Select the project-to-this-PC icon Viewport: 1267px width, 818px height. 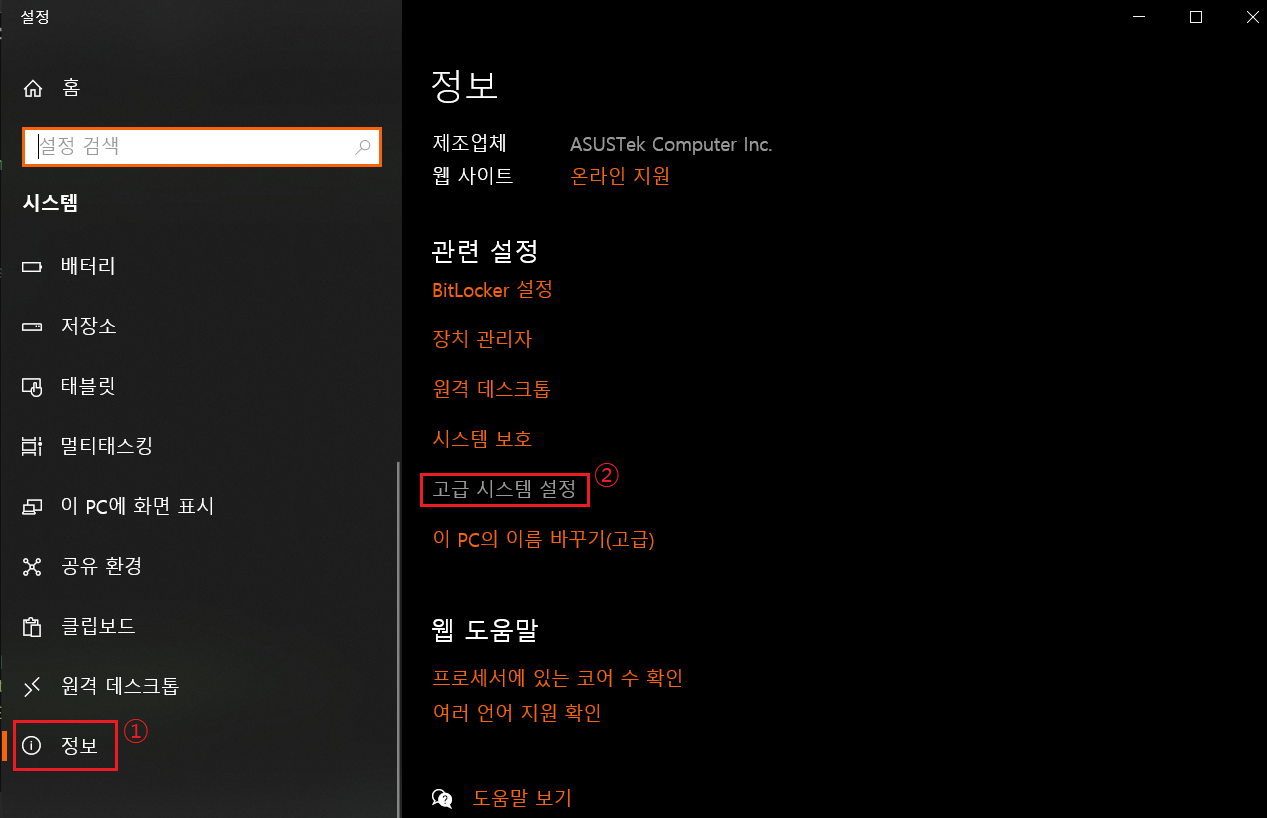point(32,507)
